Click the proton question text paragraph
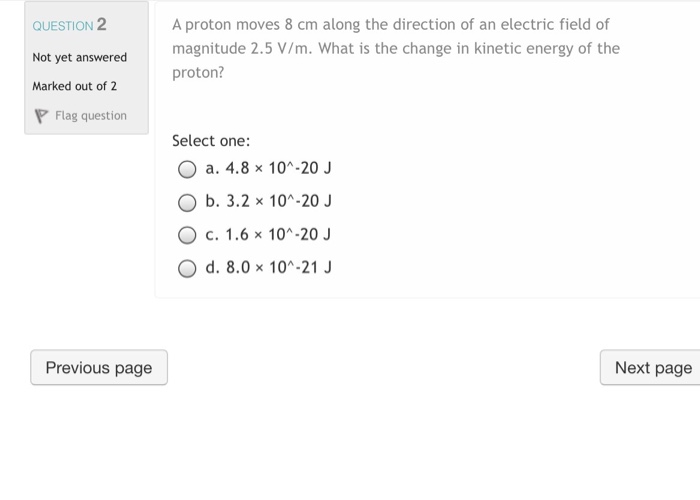 tap(395, 48)
